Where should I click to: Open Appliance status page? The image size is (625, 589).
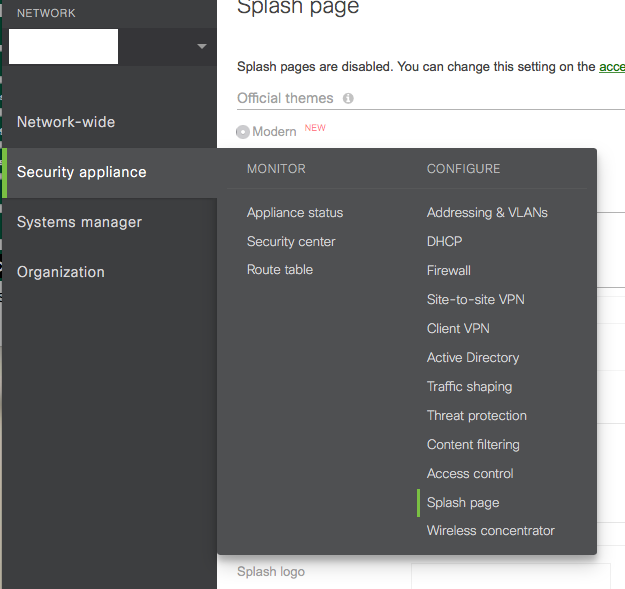(295, 213)
